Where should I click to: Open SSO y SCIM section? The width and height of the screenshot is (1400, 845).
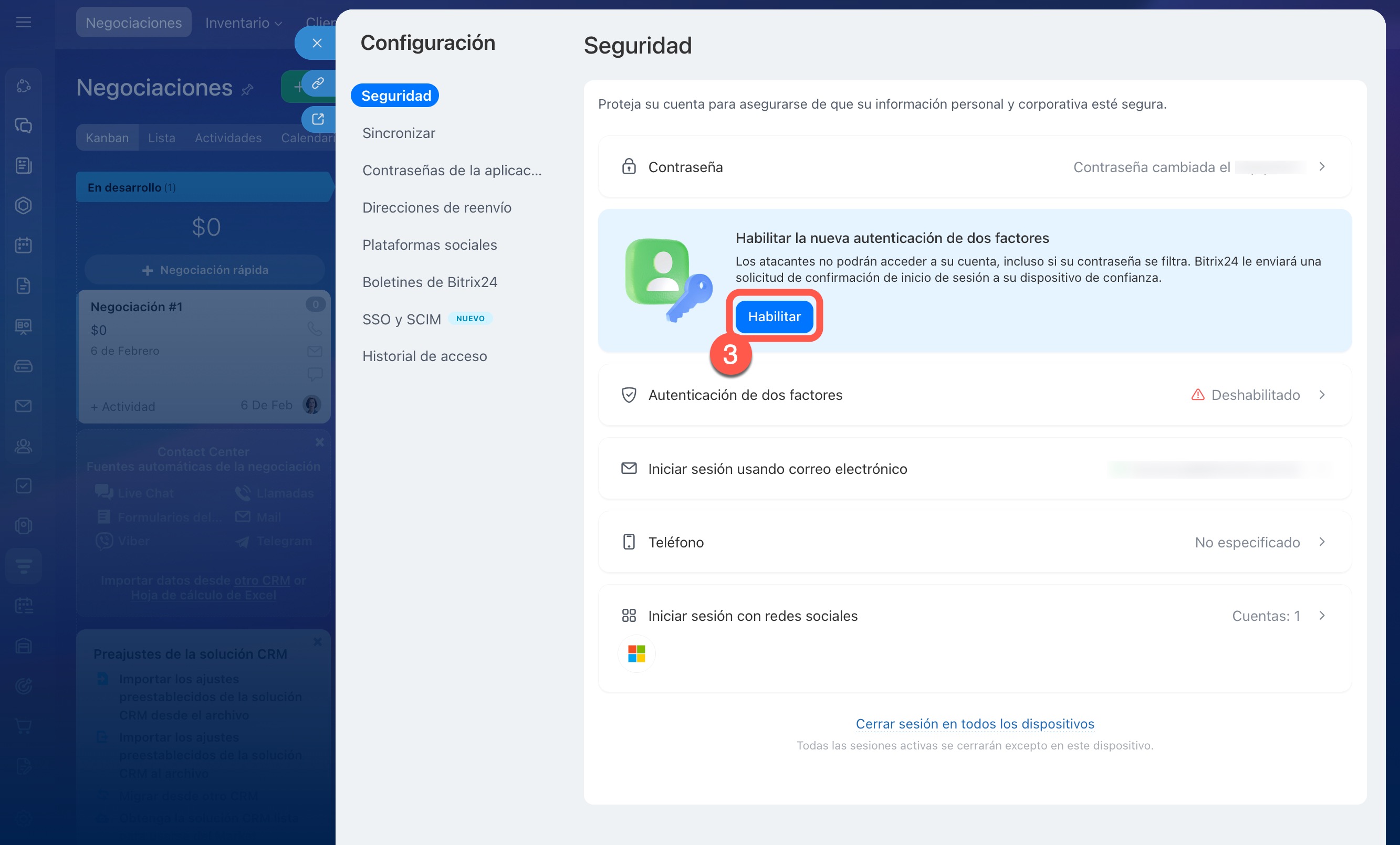[401, 319]
